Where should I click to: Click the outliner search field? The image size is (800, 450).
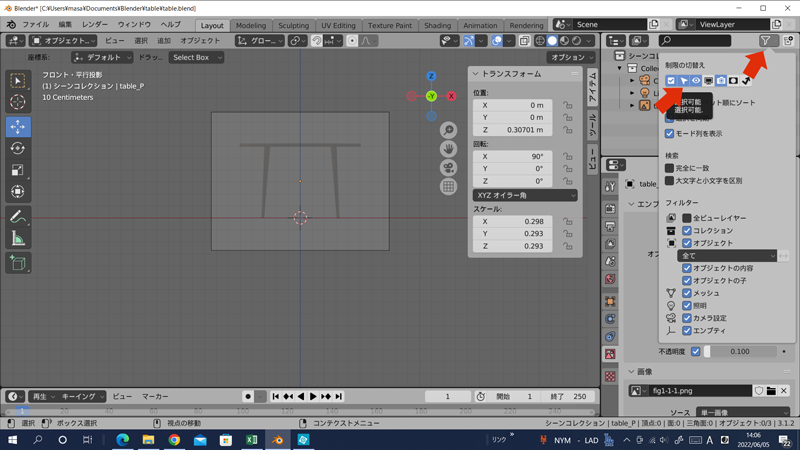coord(695,41)
